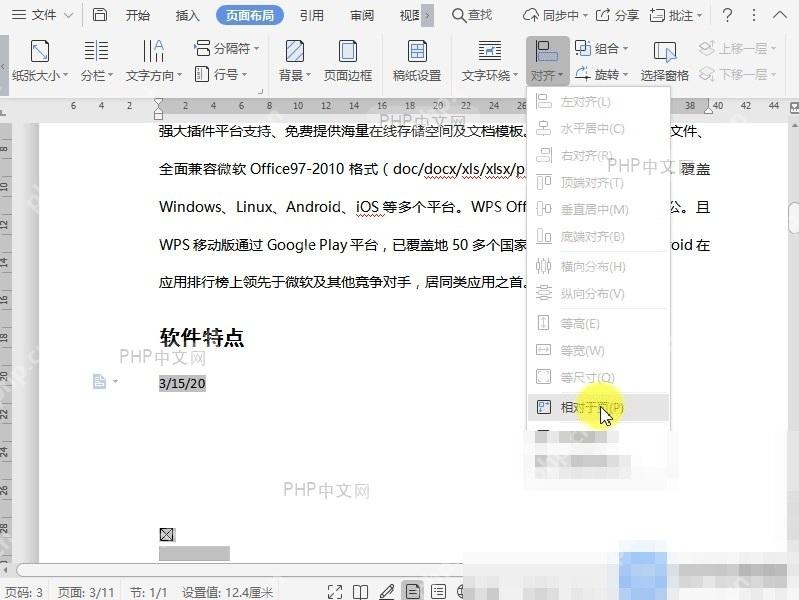This screenshot has height=600, width=799.
Task: Click the 分隔符 breaks icon
Action: (x=202, y=48)
